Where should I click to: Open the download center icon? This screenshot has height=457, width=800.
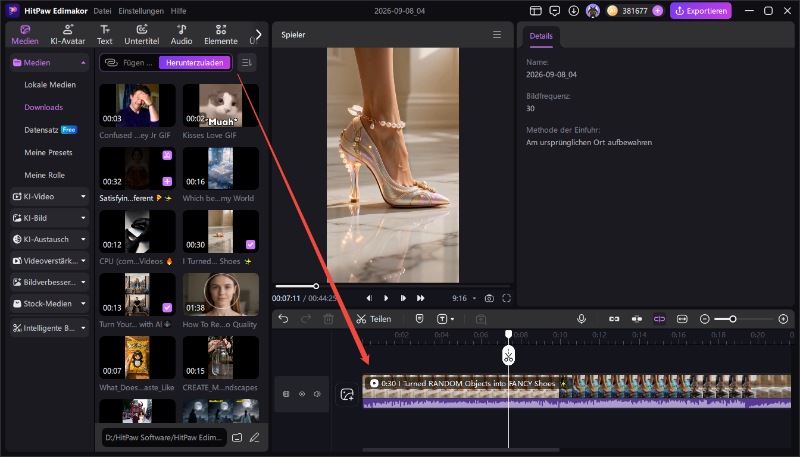573,11
